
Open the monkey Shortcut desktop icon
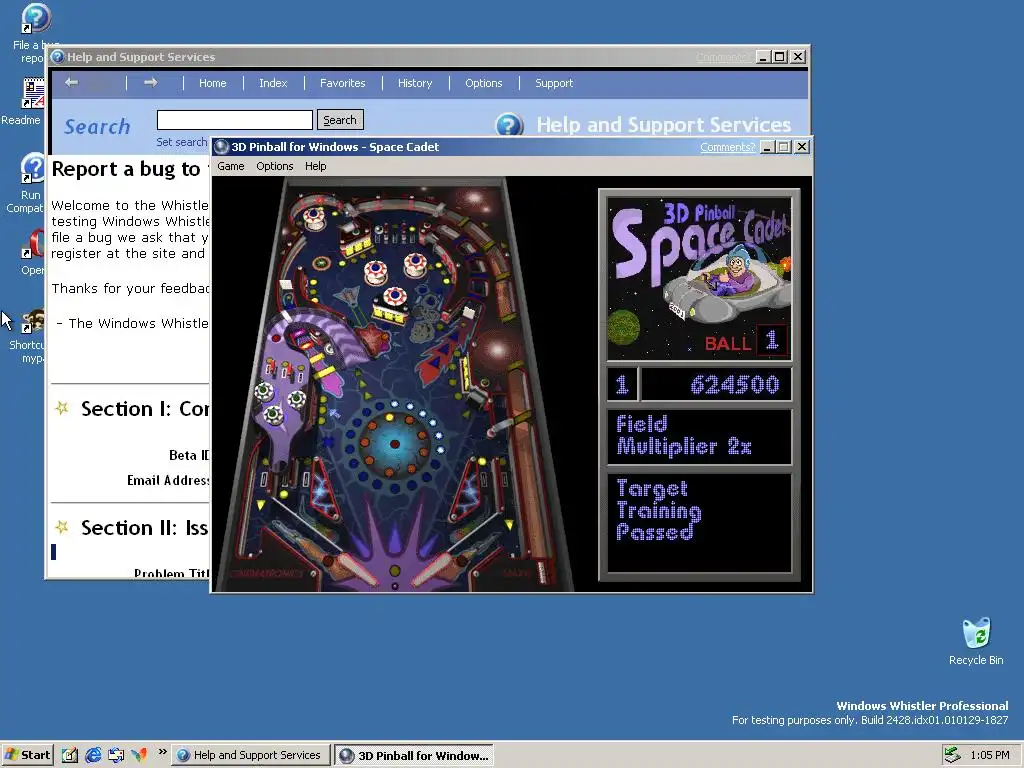click(29, 336)
